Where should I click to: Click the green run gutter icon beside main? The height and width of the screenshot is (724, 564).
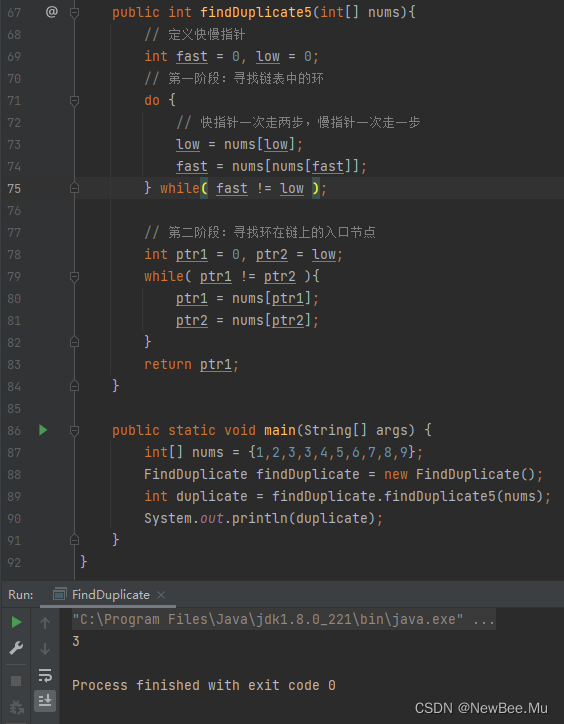click(x=43, y=430)
